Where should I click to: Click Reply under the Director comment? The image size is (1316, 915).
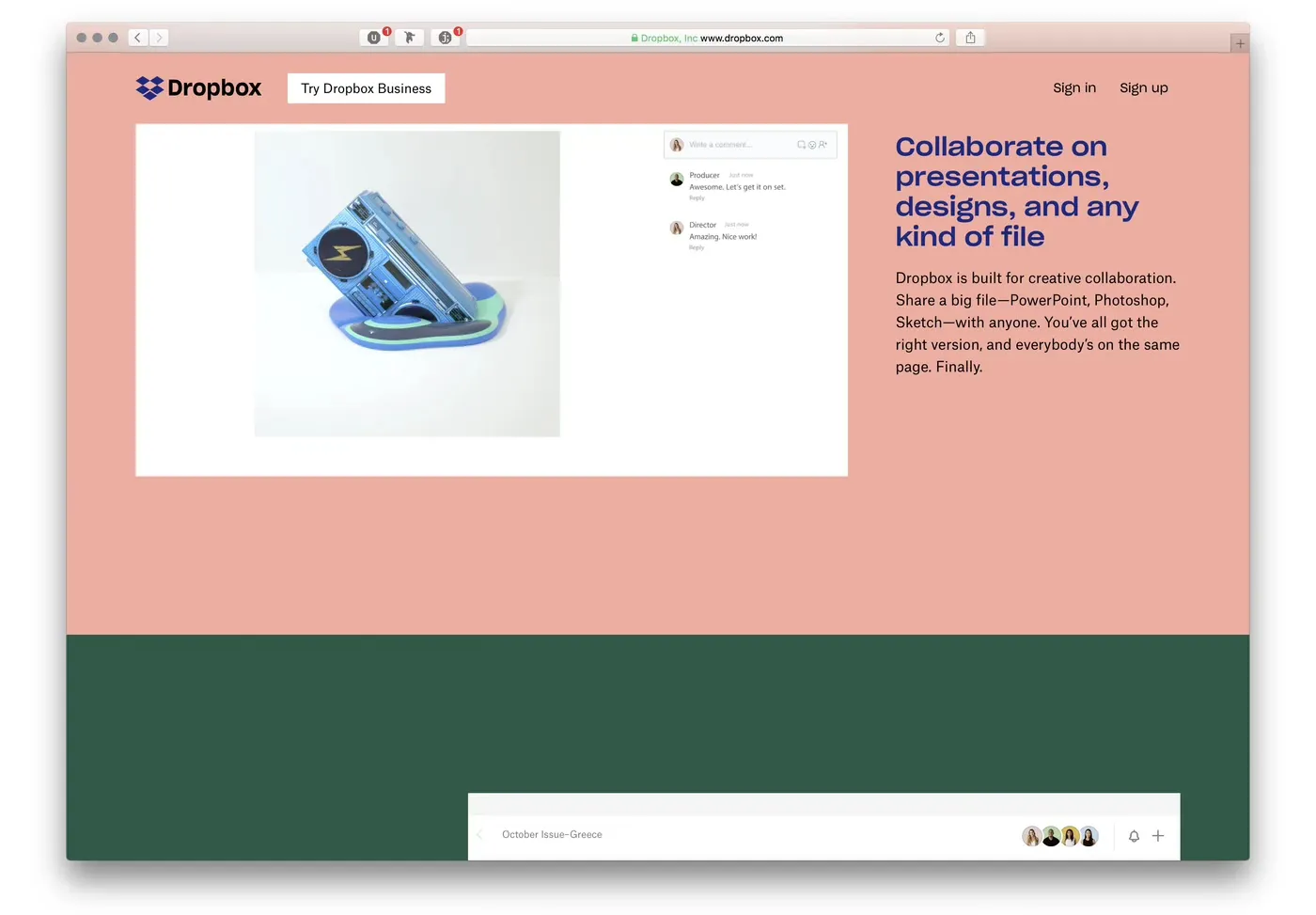coord(697,248)
